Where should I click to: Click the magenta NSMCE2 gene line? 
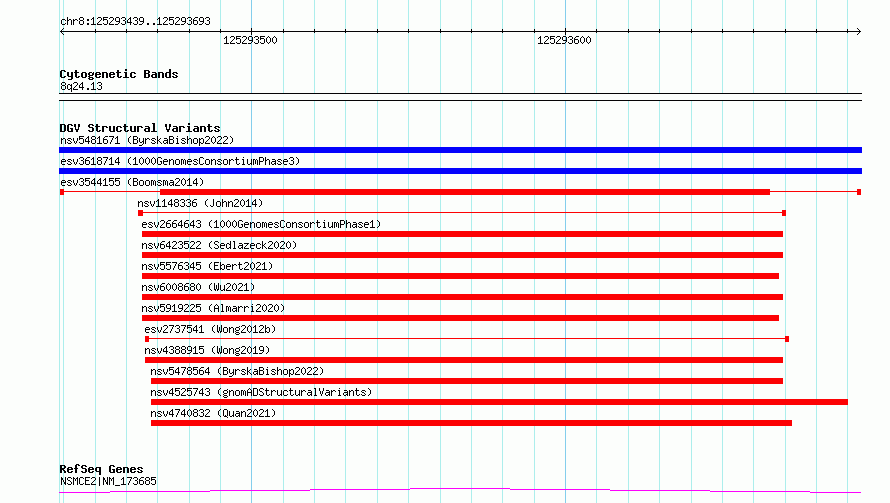[460, 490]
